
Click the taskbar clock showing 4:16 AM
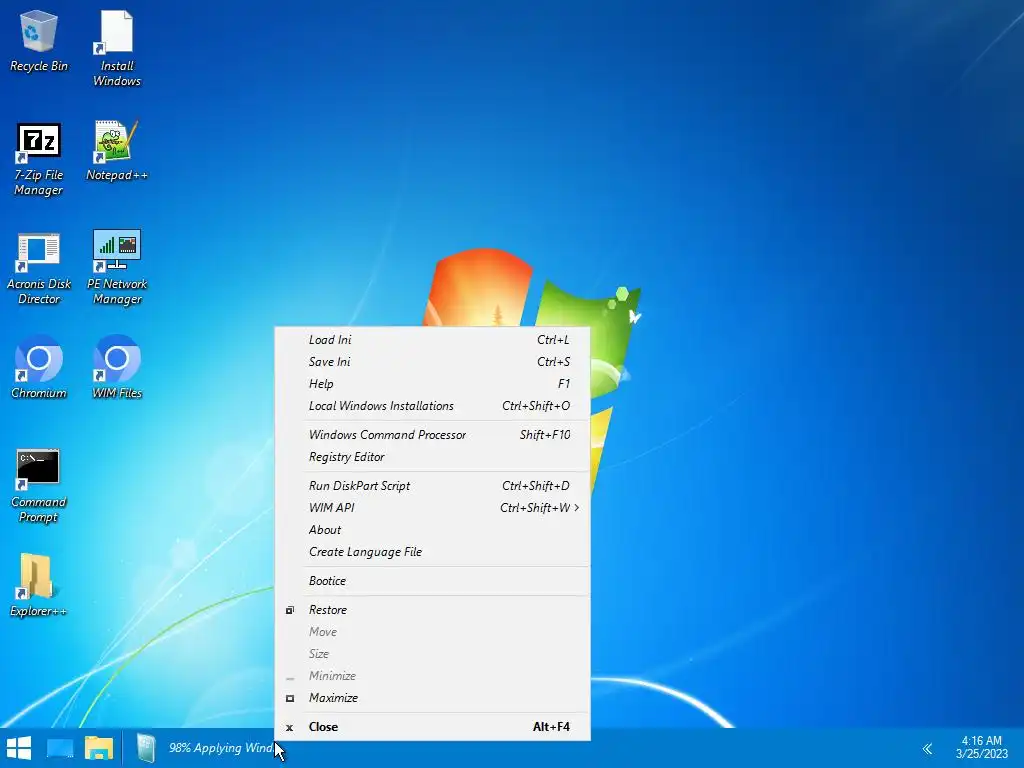[982, 748]
